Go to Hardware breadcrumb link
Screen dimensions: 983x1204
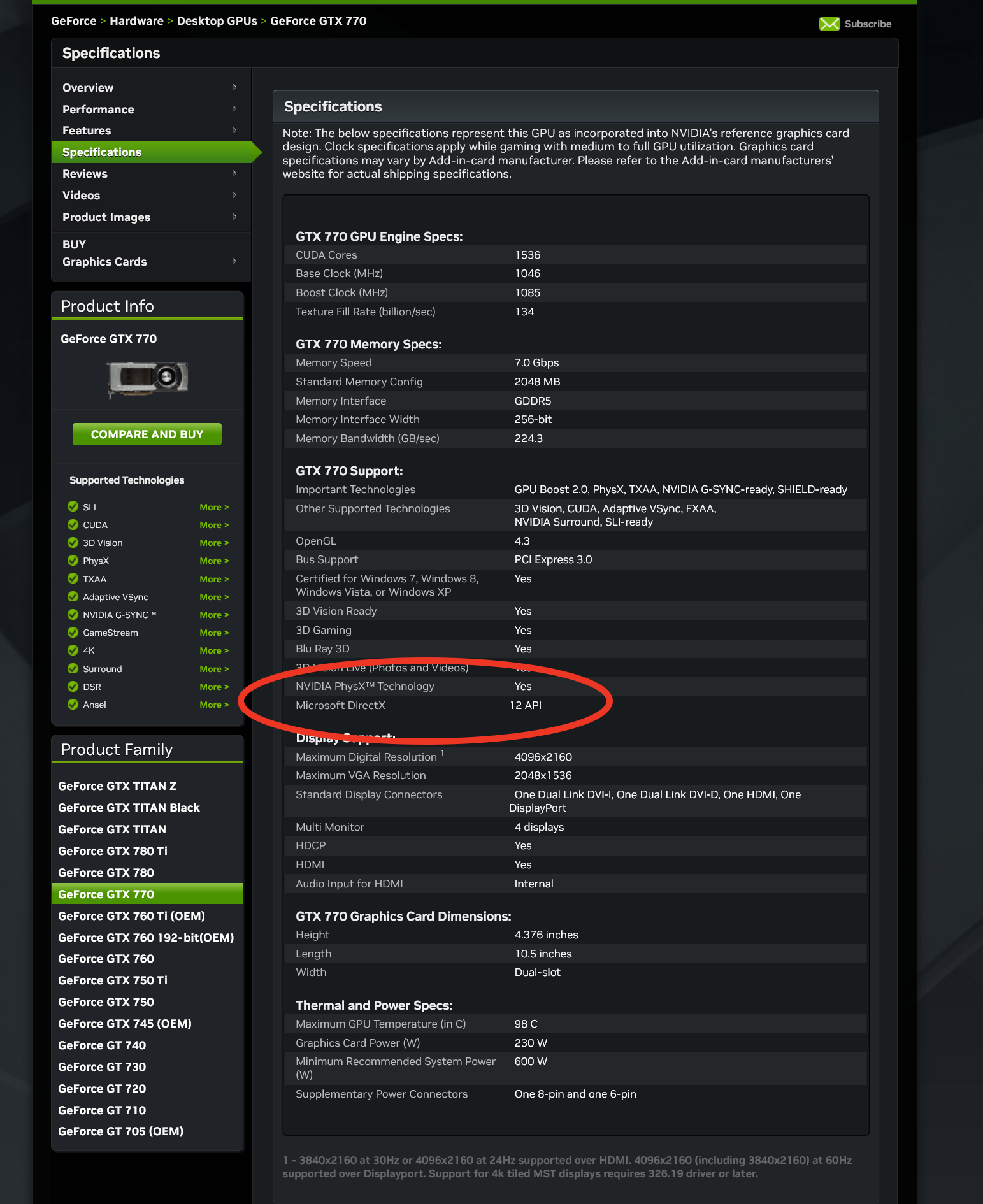coord(136,21)
